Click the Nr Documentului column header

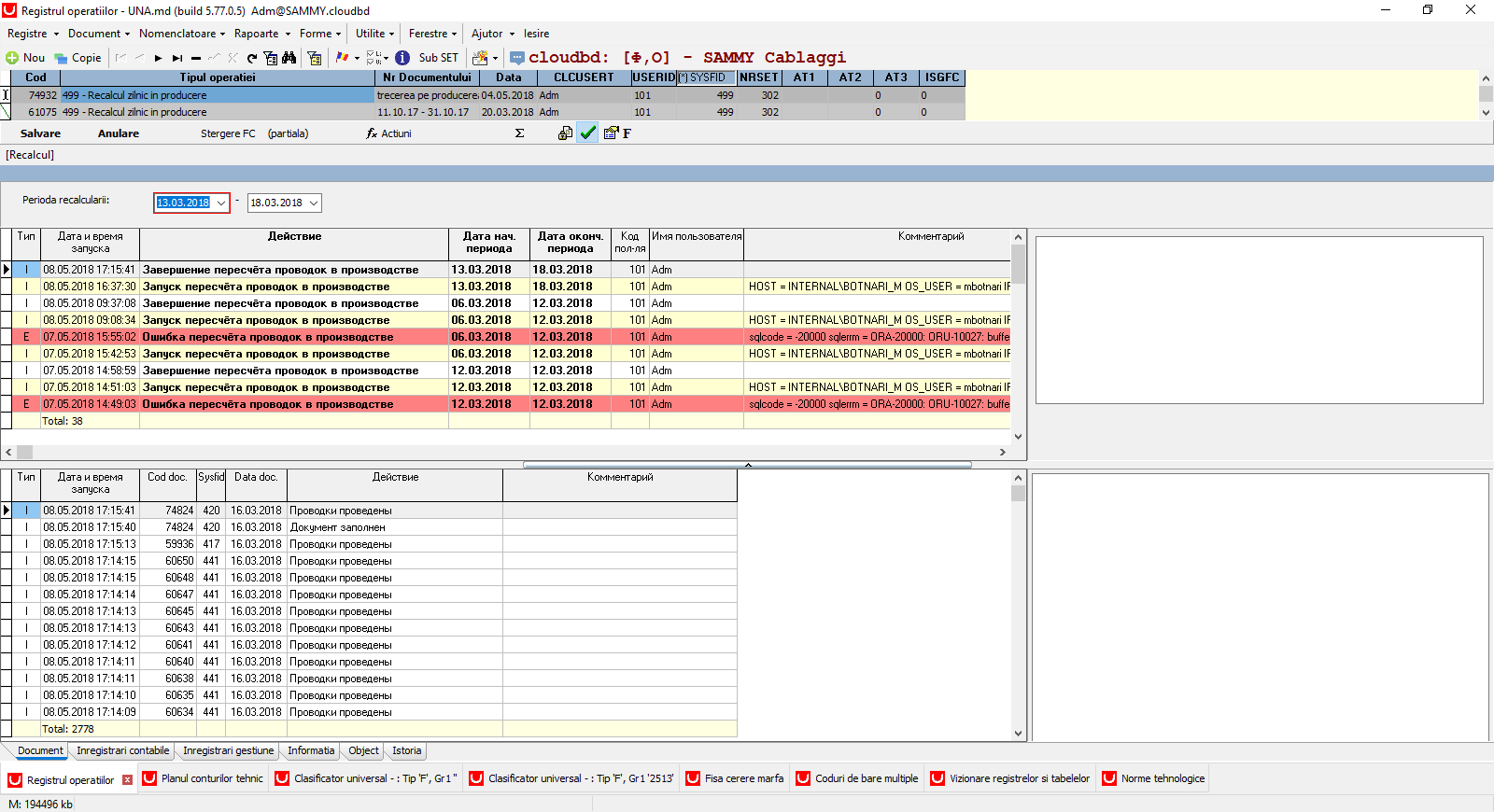coord(427,77)
